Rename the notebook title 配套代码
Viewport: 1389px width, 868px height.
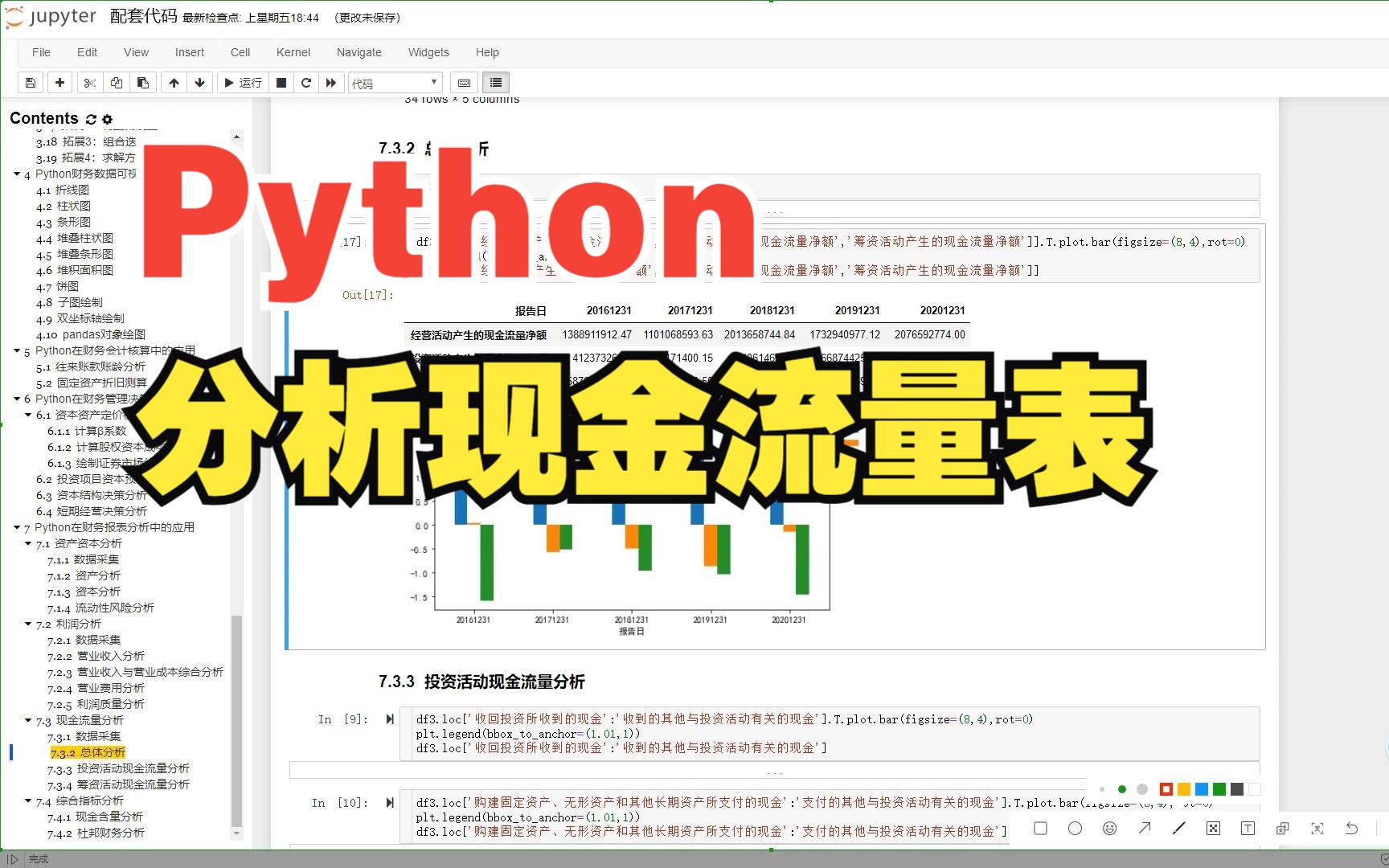143,17
